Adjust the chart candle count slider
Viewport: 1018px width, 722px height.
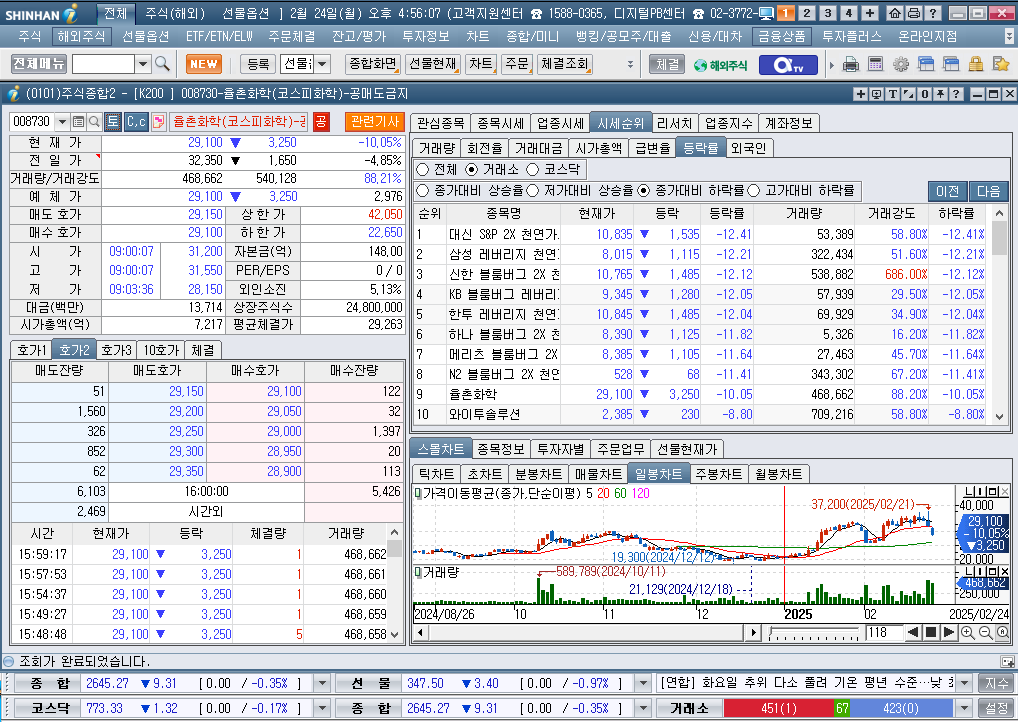click(x=813, y=632)
